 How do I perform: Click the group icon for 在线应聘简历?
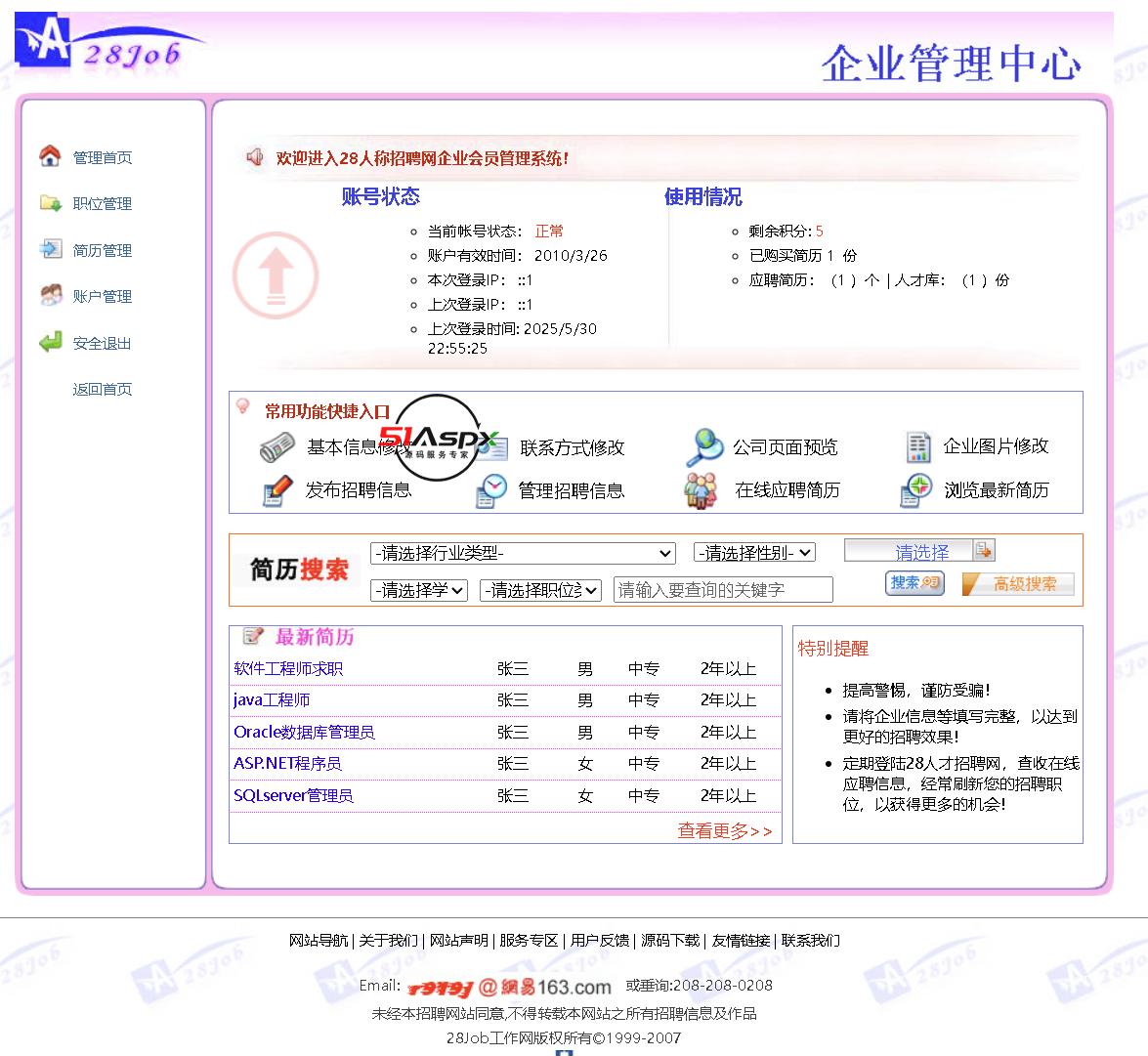pos(701,490)
